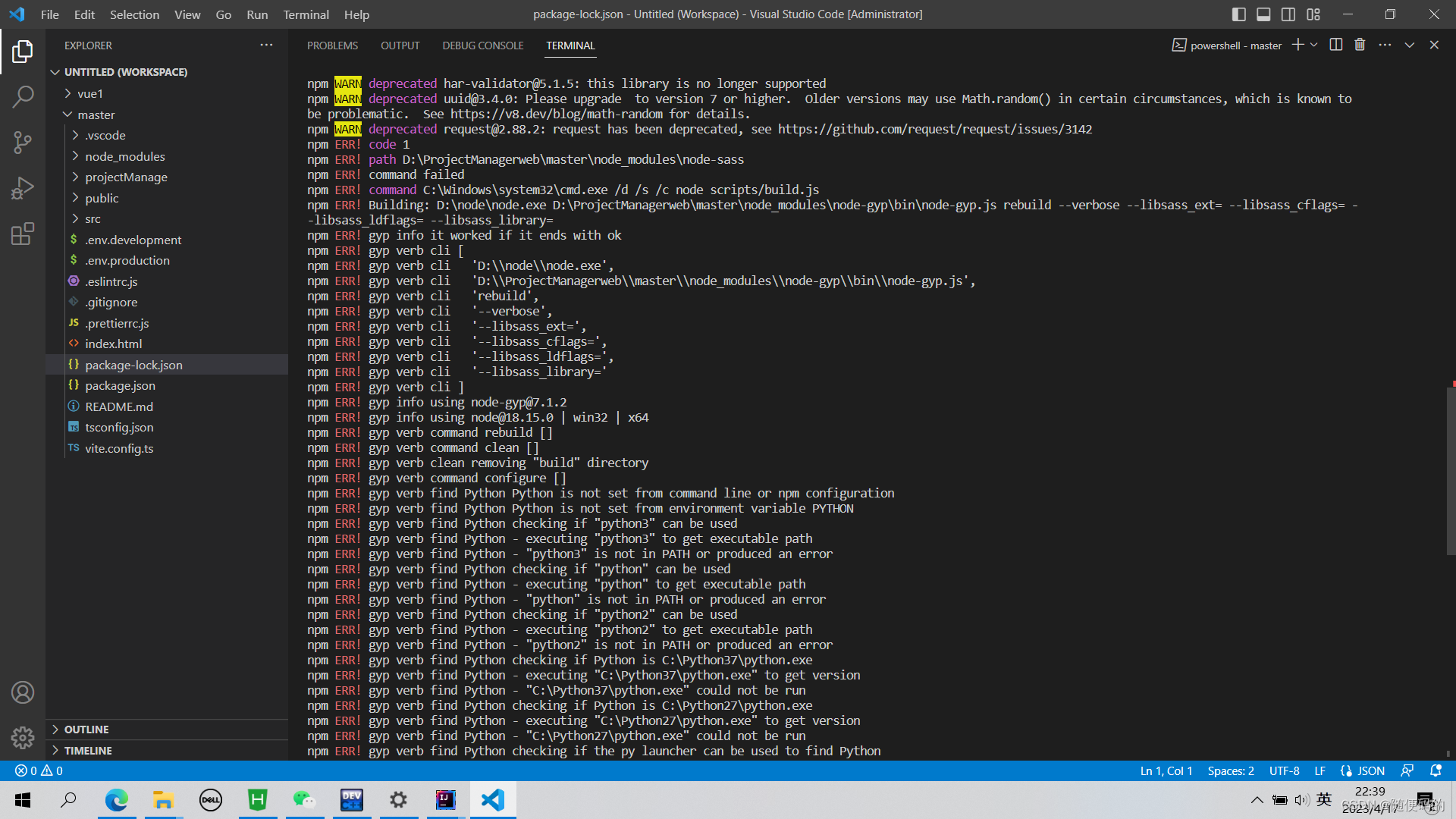Open the Accounts menu icon
Viewport: 1456px width, 819px height.
tap(23, 692)
